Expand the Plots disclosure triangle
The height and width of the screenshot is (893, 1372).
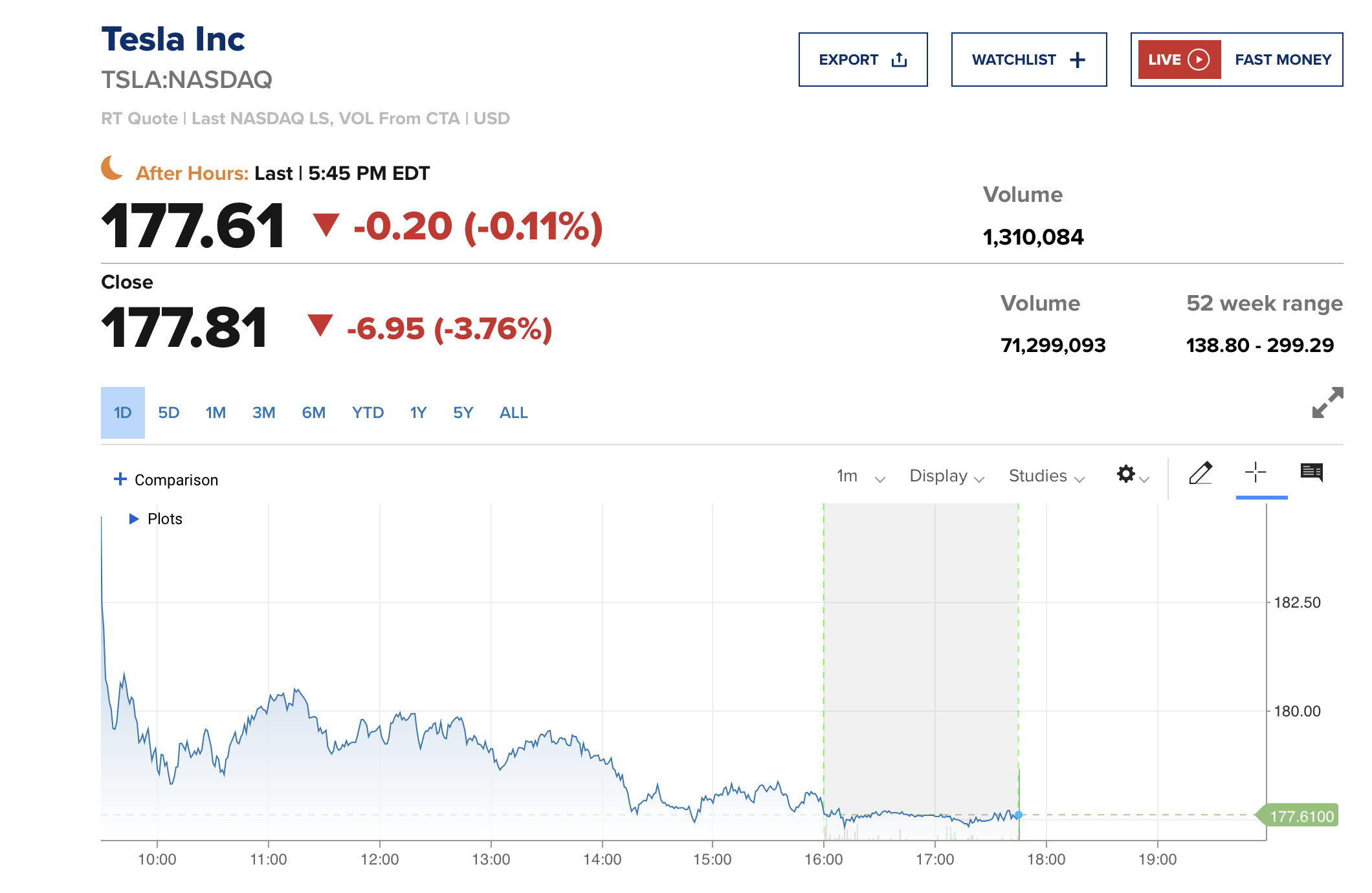[134, 519]
